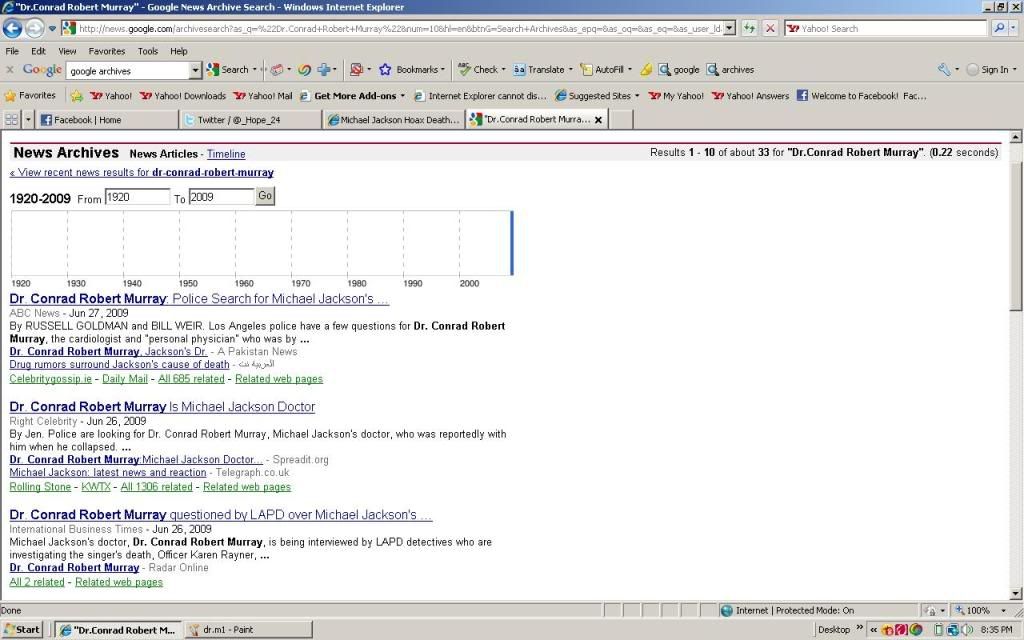This screenshot has width=1024, height=640.
Task: Click the Rolling Stone link
Action: tap(40, 487)
